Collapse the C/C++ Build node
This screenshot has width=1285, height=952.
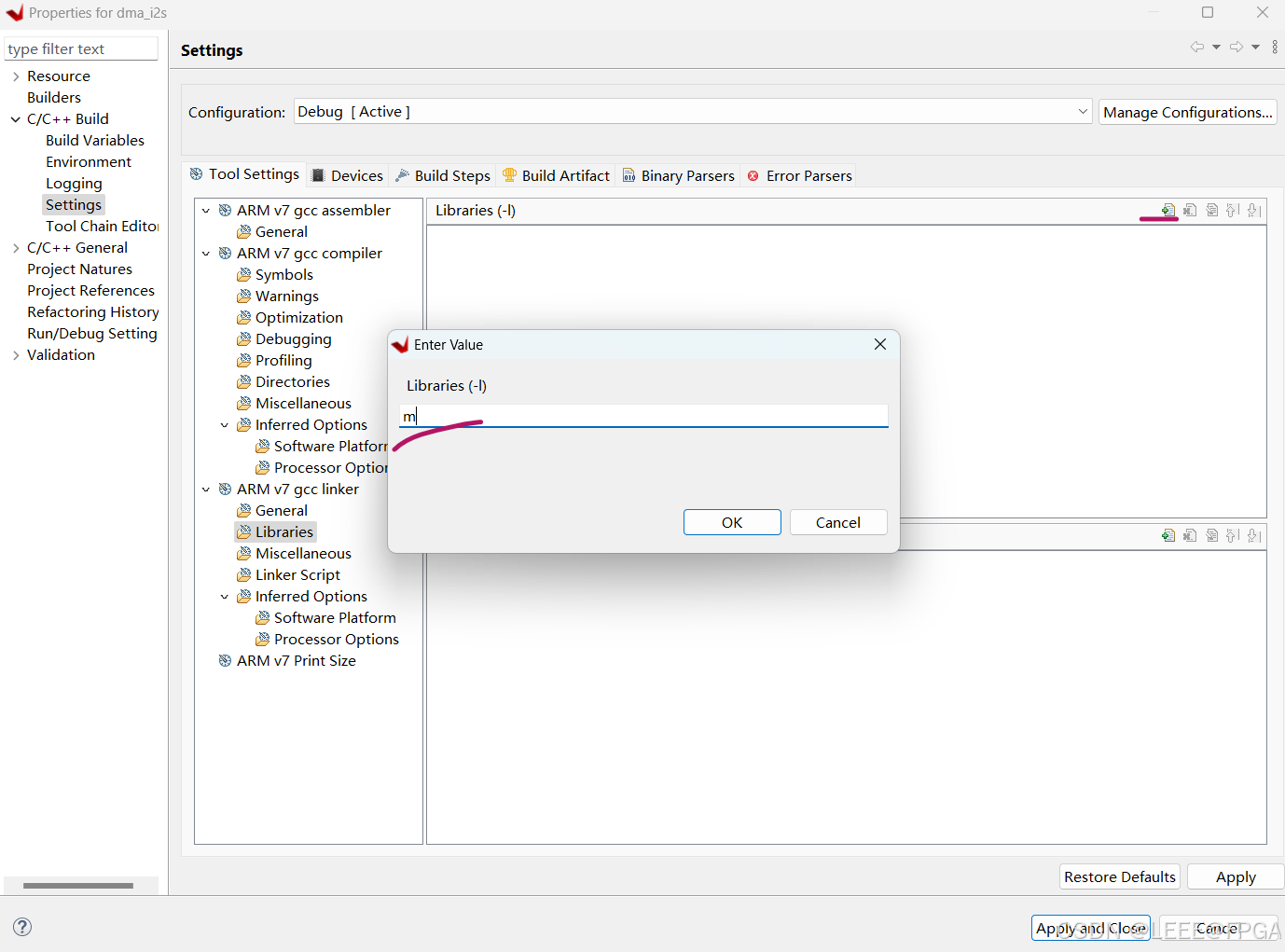pyautogui.click(x=16, y=119)
